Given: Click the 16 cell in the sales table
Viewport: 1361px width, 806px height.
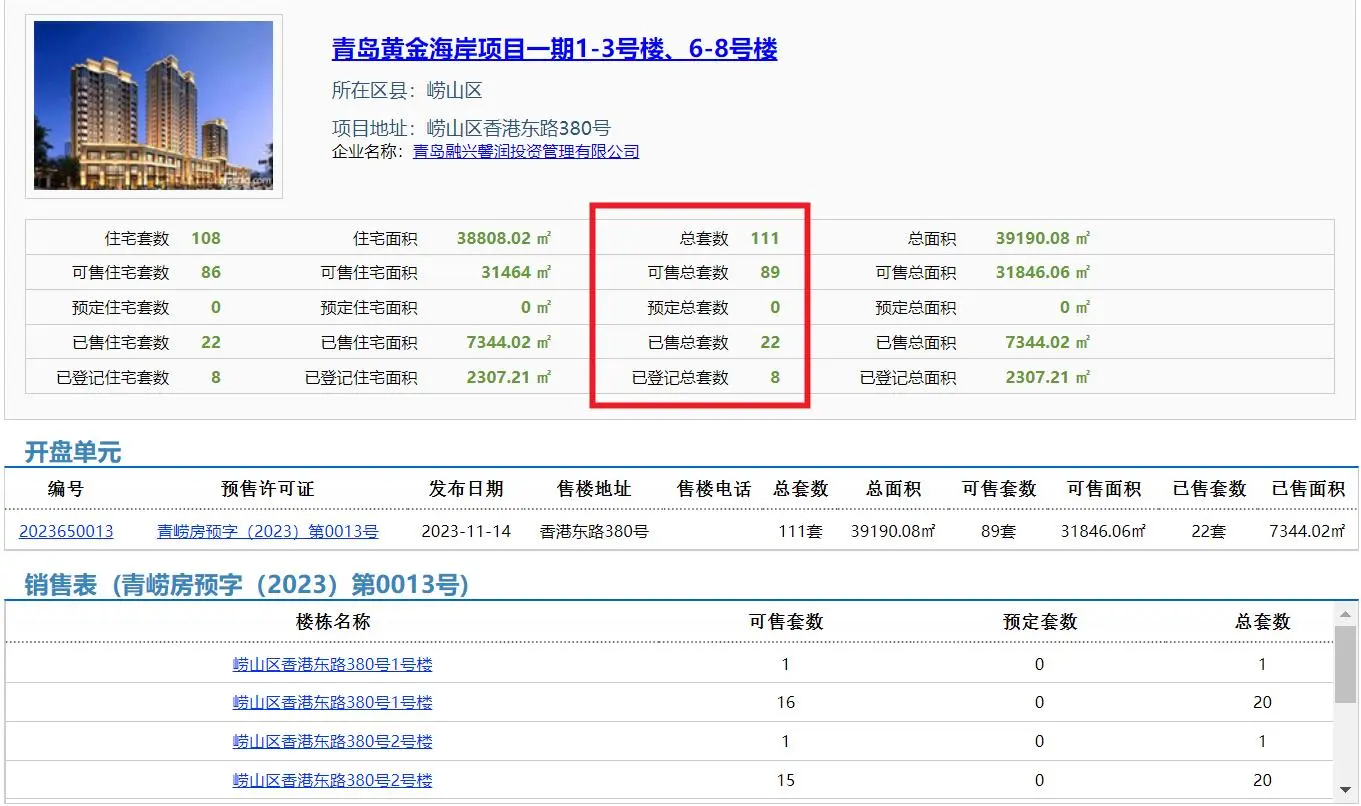Looking at the screenshot, I should [x=786, y=702].
